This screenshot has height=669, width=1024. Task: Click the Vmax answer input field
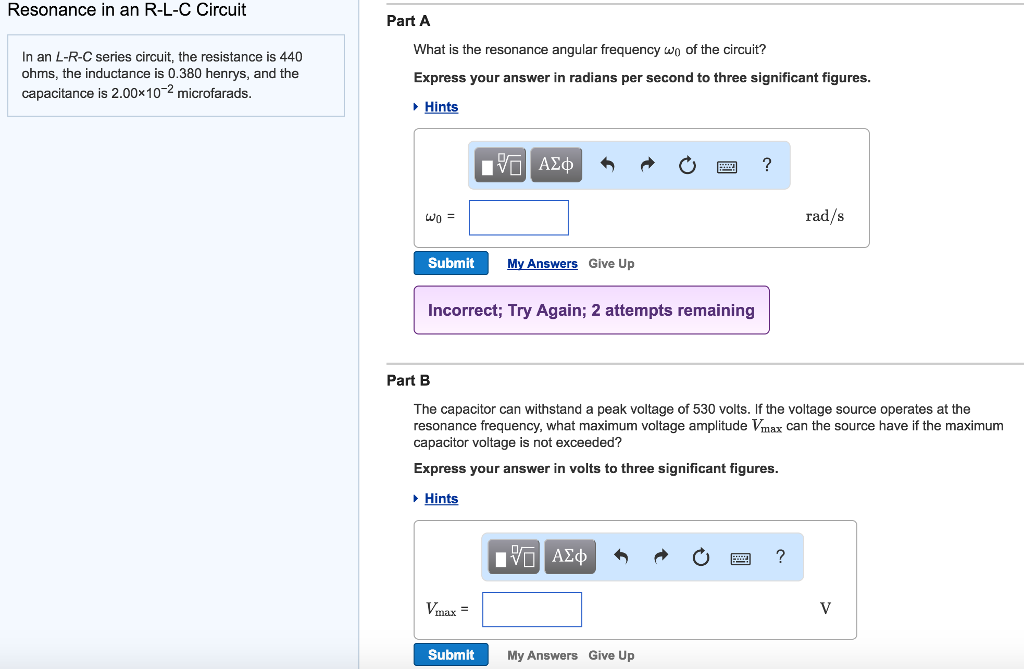[x=531, y=608]
